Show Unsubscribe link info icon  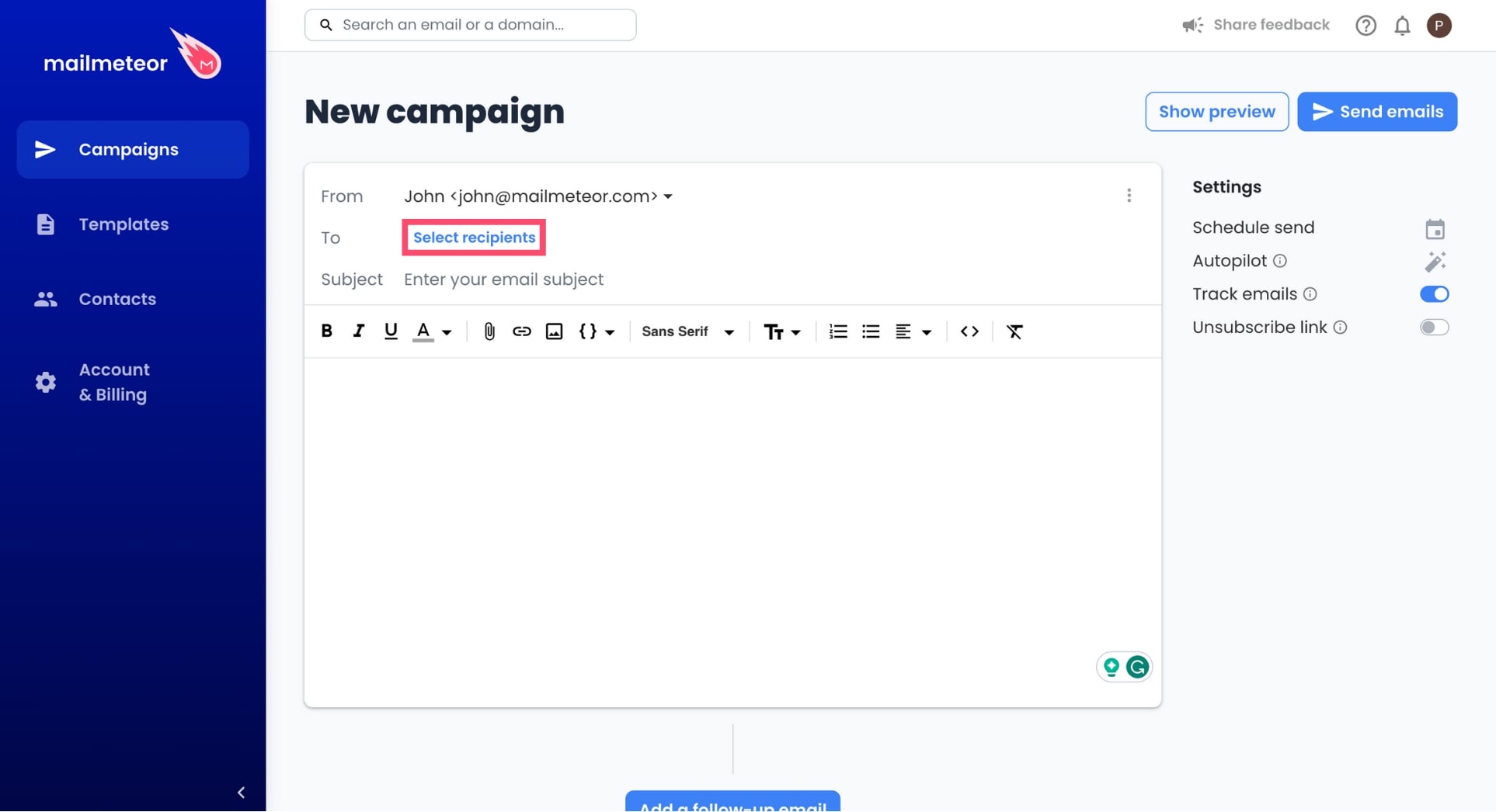point(1340,328)
